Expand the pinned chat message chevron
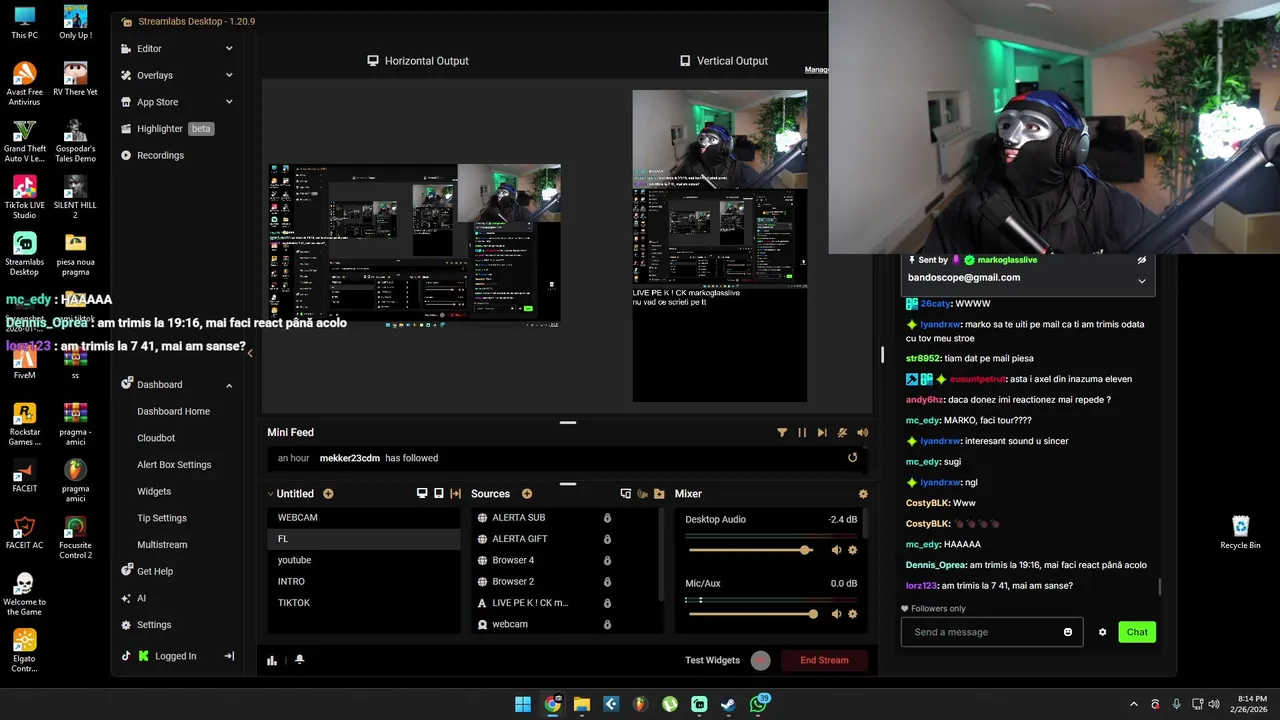The width and height of the screenshot is (1280, 720). coord(1142,281)
